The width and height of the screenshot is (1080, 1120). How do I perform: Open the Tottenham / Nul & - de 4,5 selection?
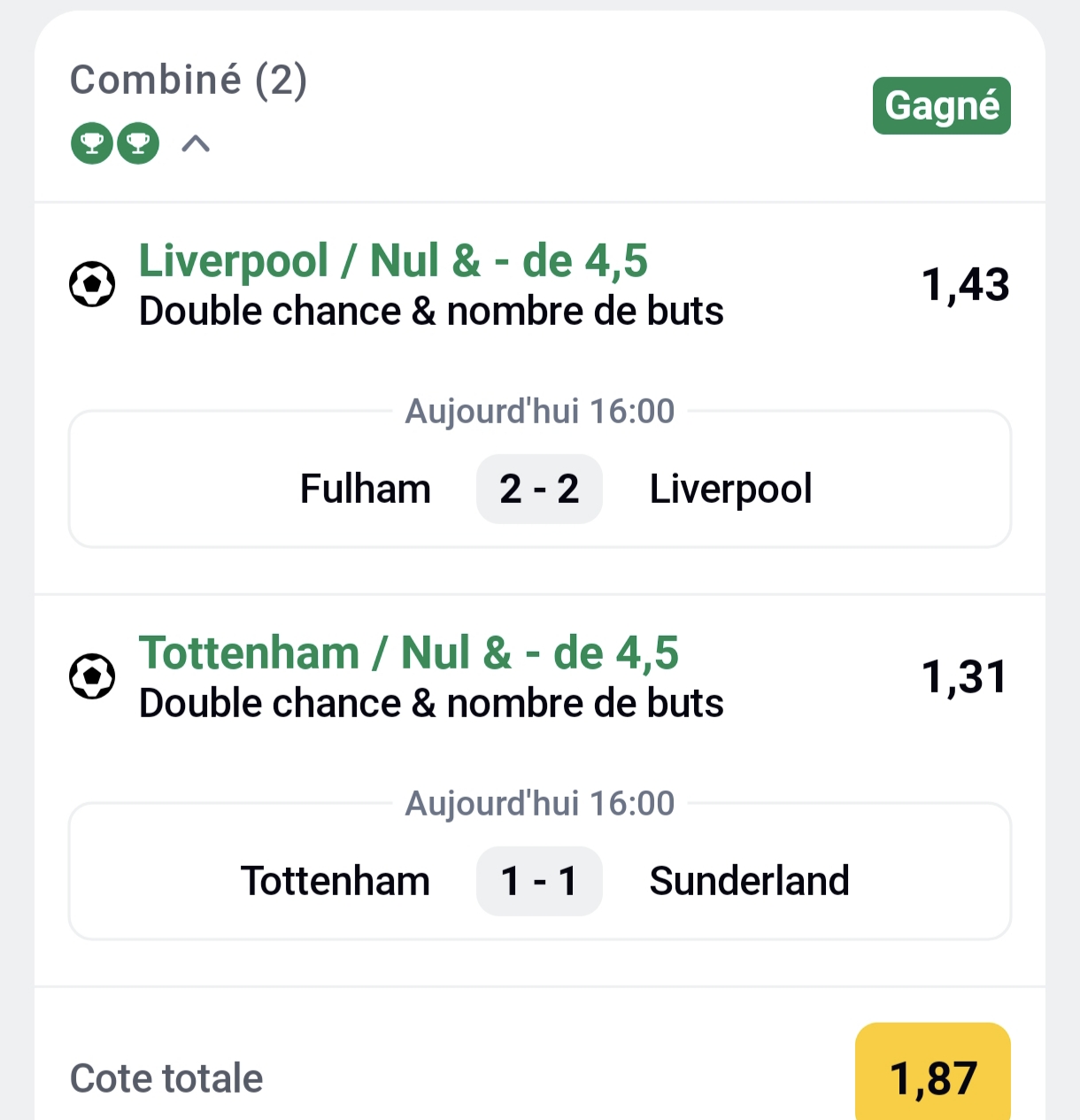click(408, 653)
